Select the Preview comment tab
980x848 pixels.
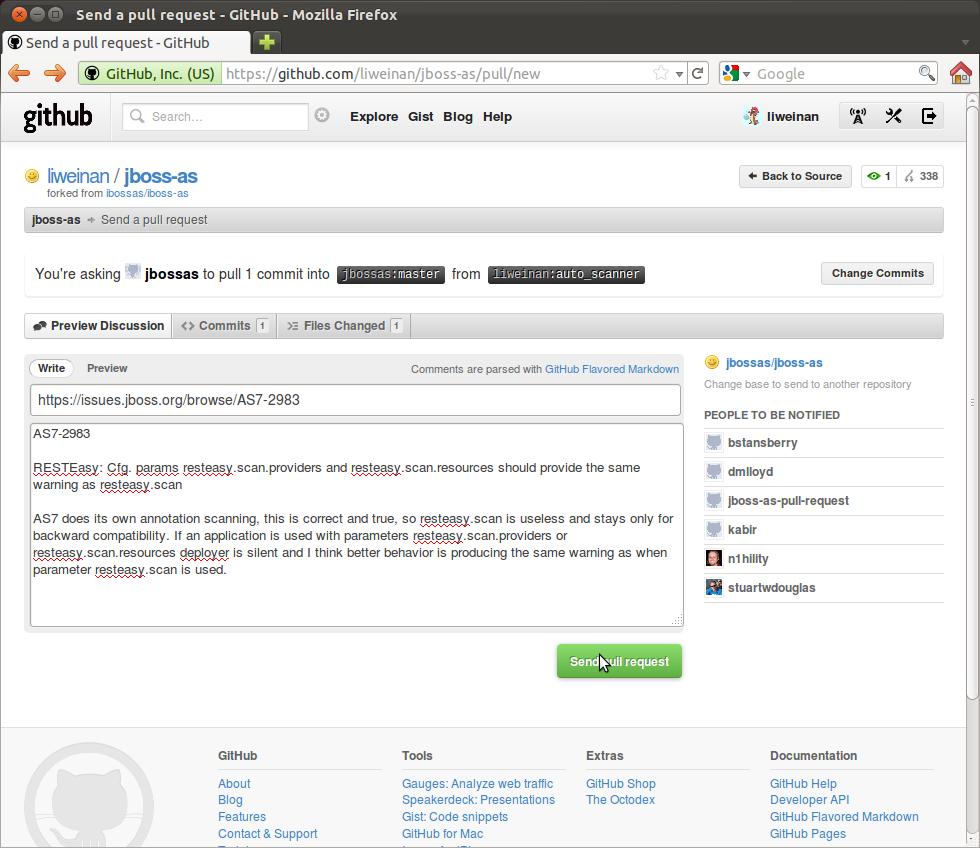107,368
